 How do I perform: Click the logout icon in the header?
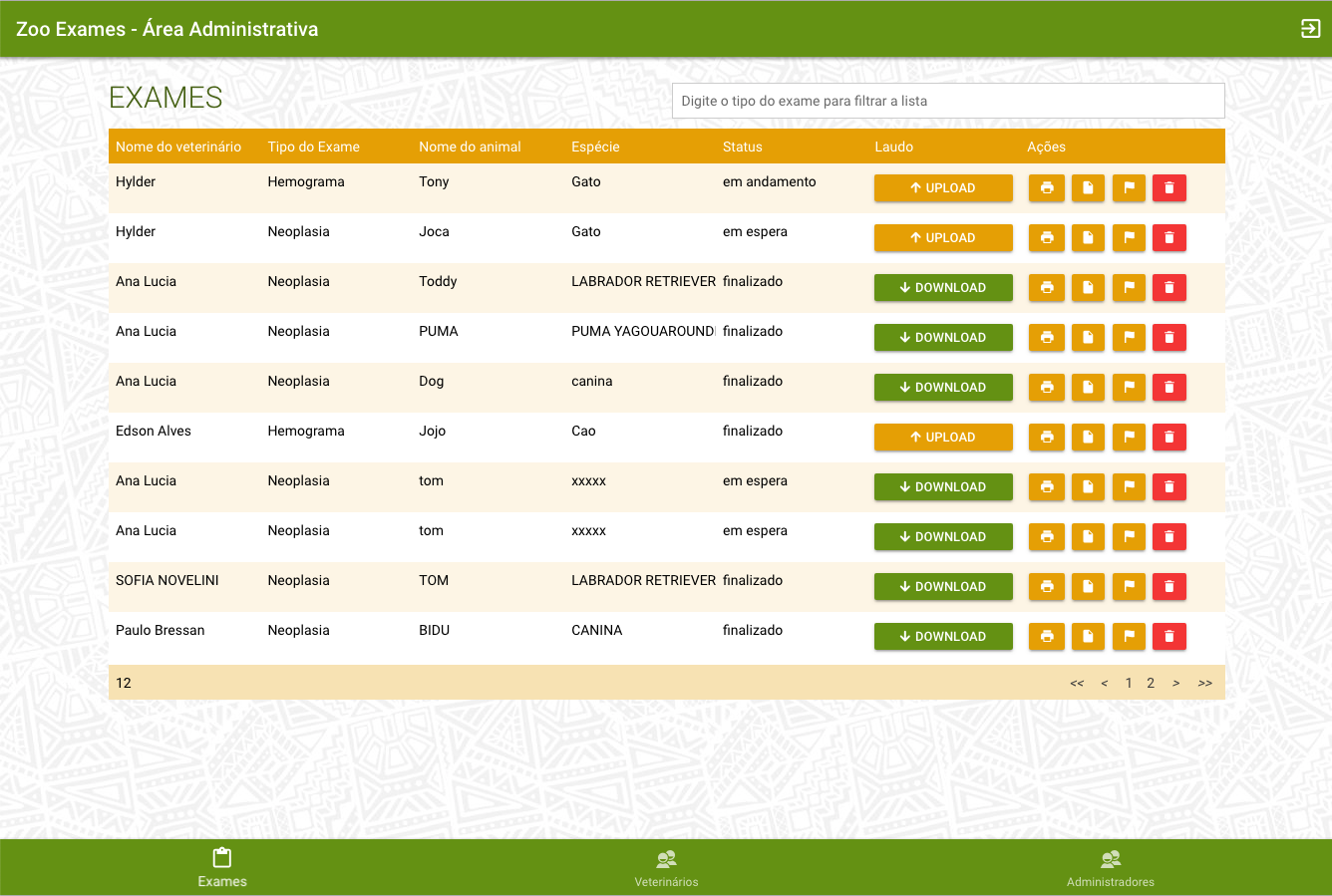pos(1310,29)
